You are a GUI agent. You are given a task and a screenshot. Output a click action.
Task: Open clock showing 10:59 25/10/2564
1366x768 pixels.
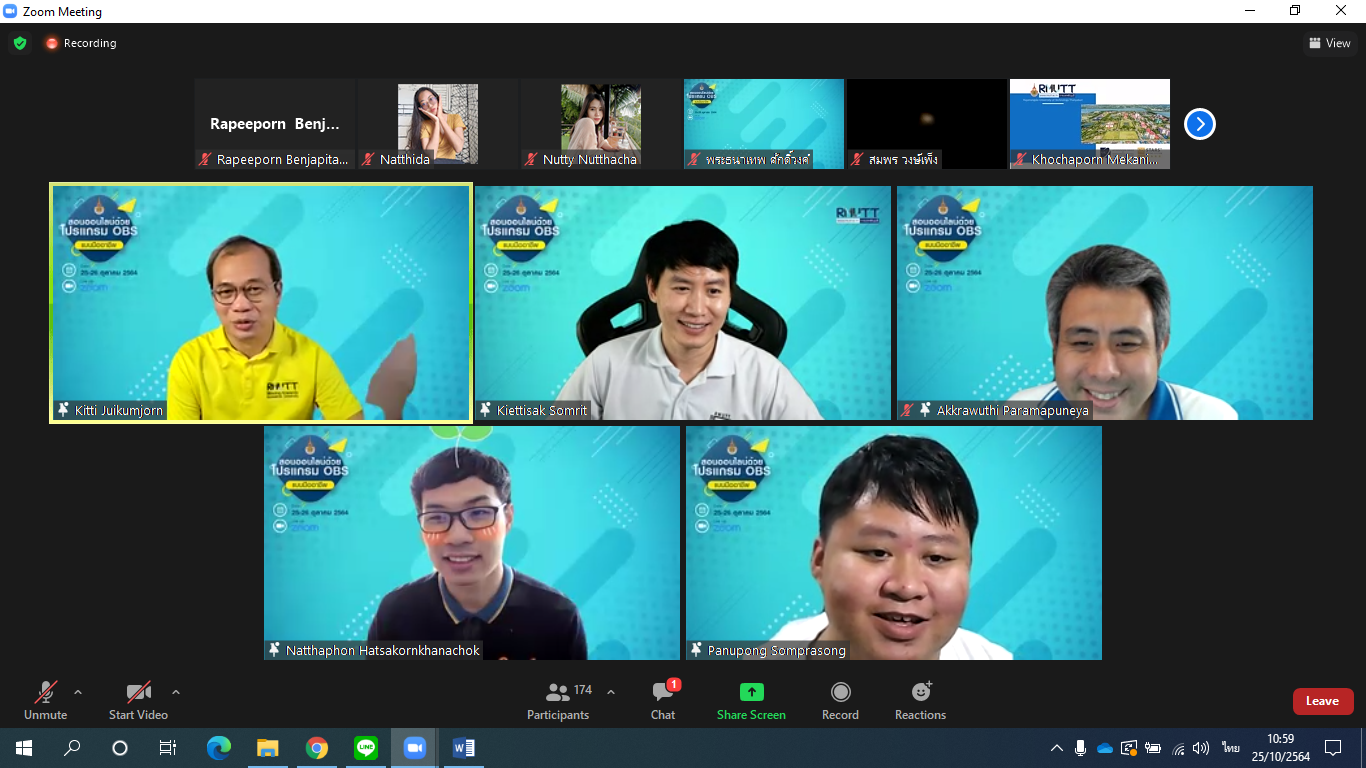tap(1281, 748)
